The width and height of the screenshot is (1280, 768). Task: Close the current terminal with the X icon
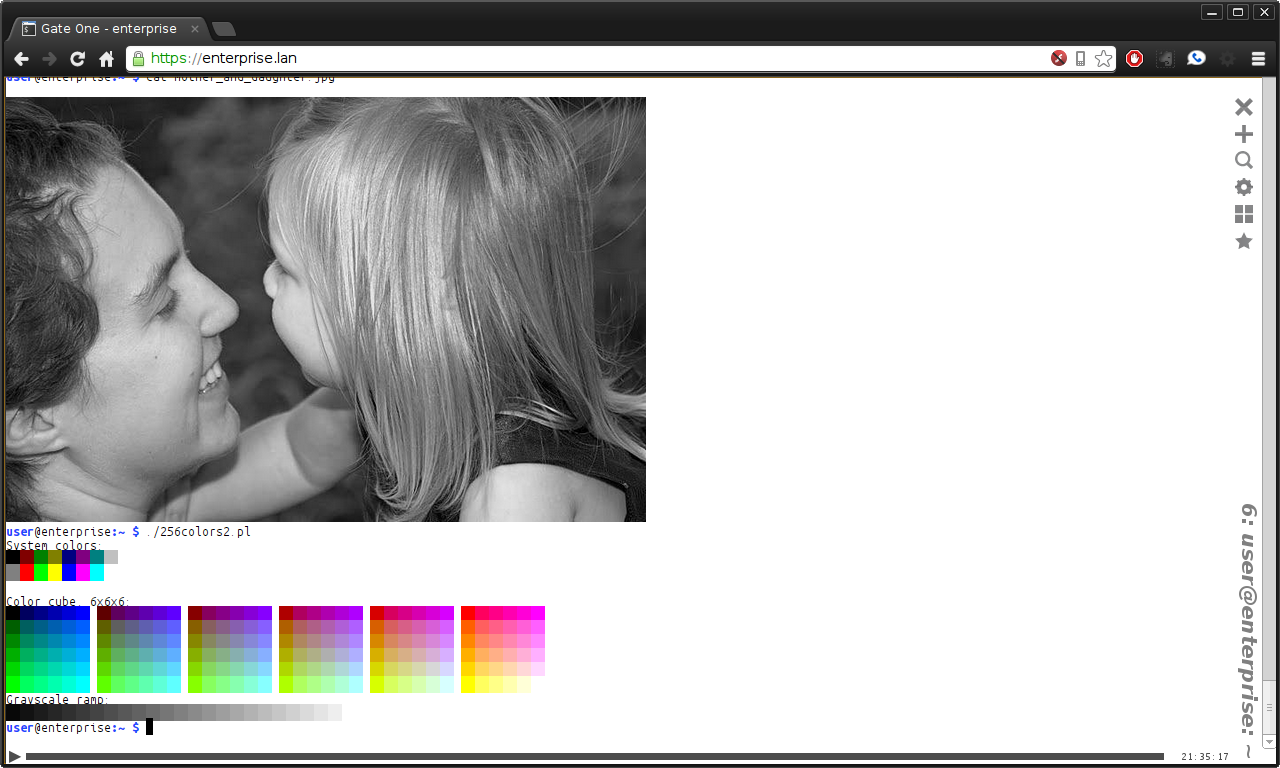pos(1243,107)
